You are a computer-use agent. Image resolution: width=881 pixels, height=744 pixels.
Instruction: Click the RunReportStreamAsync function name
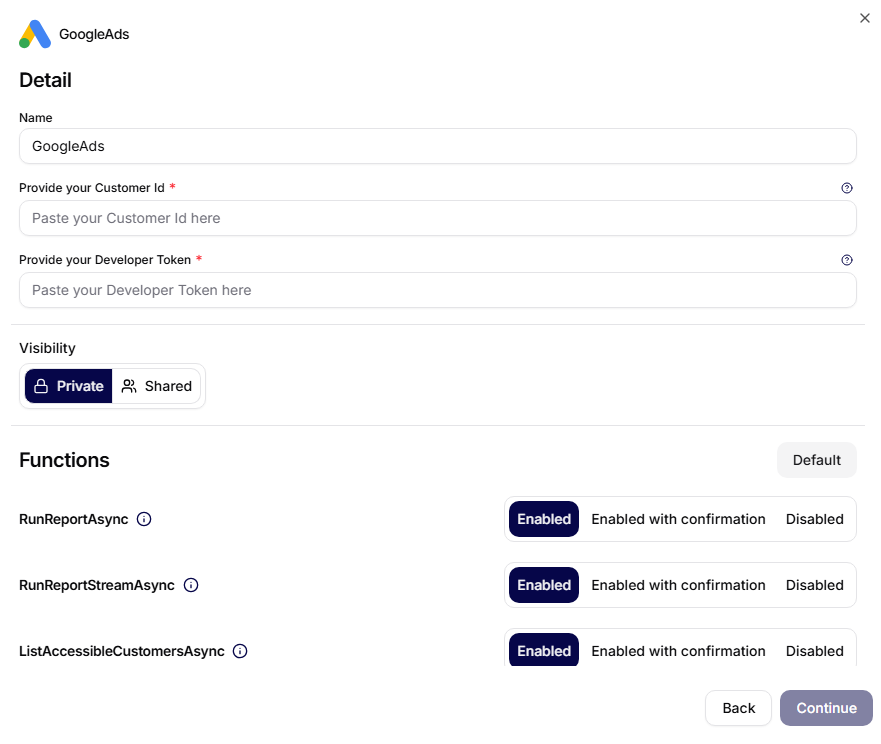[97, 585]
